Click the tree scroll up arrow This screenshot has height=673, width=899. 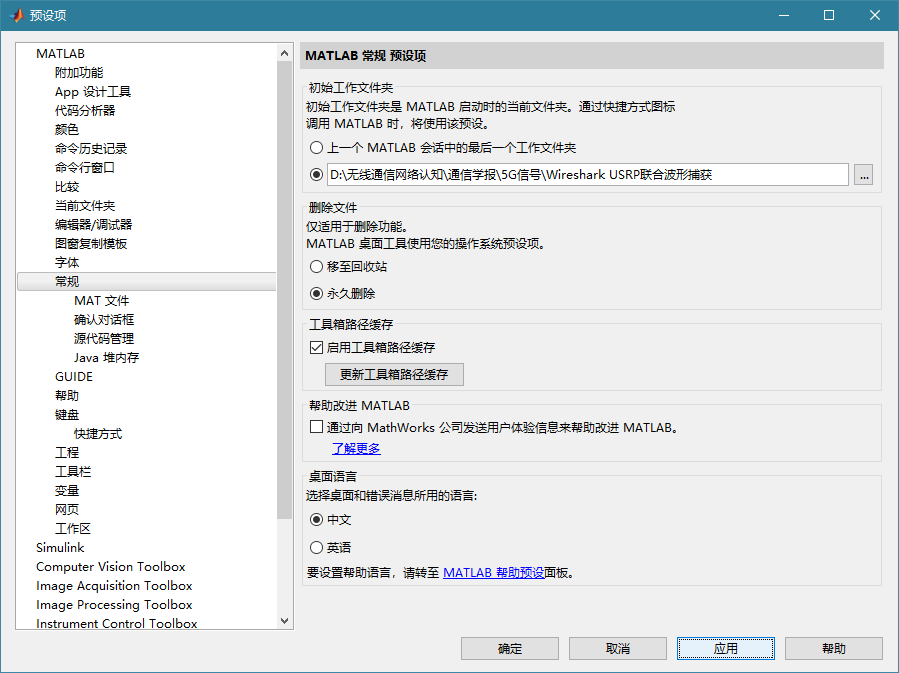(x=284, y=53)
